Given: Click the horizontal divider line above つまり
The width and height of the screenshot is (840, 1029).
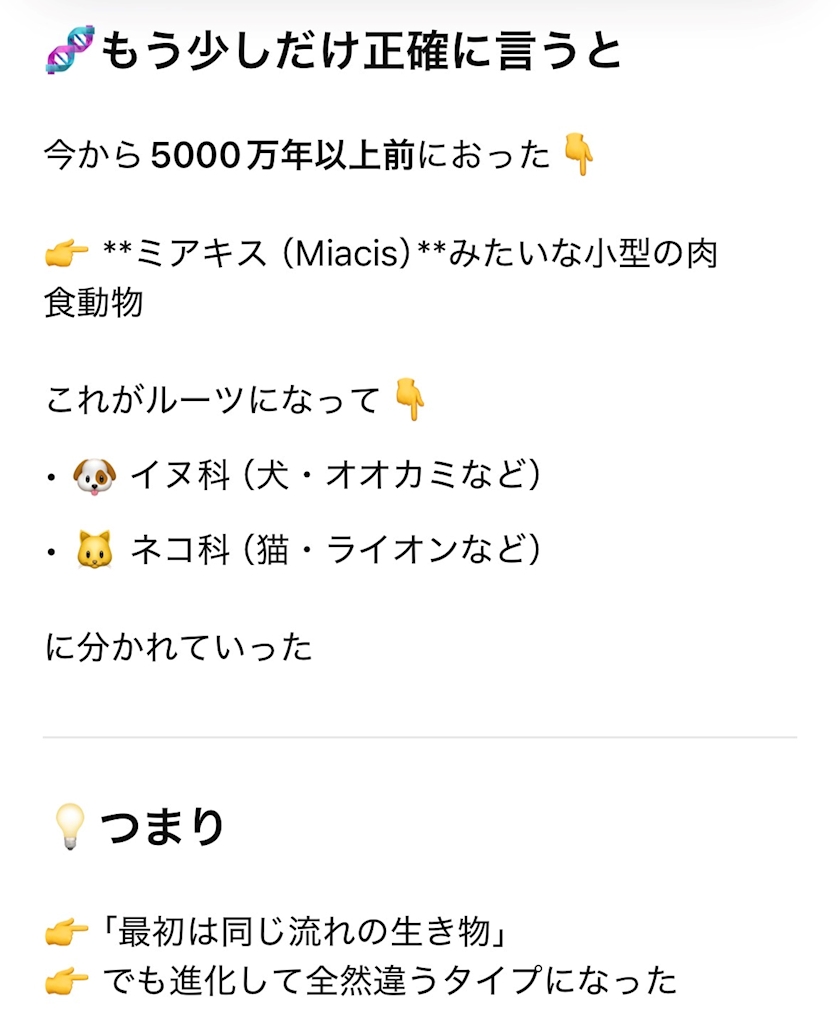Looking at the screenshot, I should (420, 738).
